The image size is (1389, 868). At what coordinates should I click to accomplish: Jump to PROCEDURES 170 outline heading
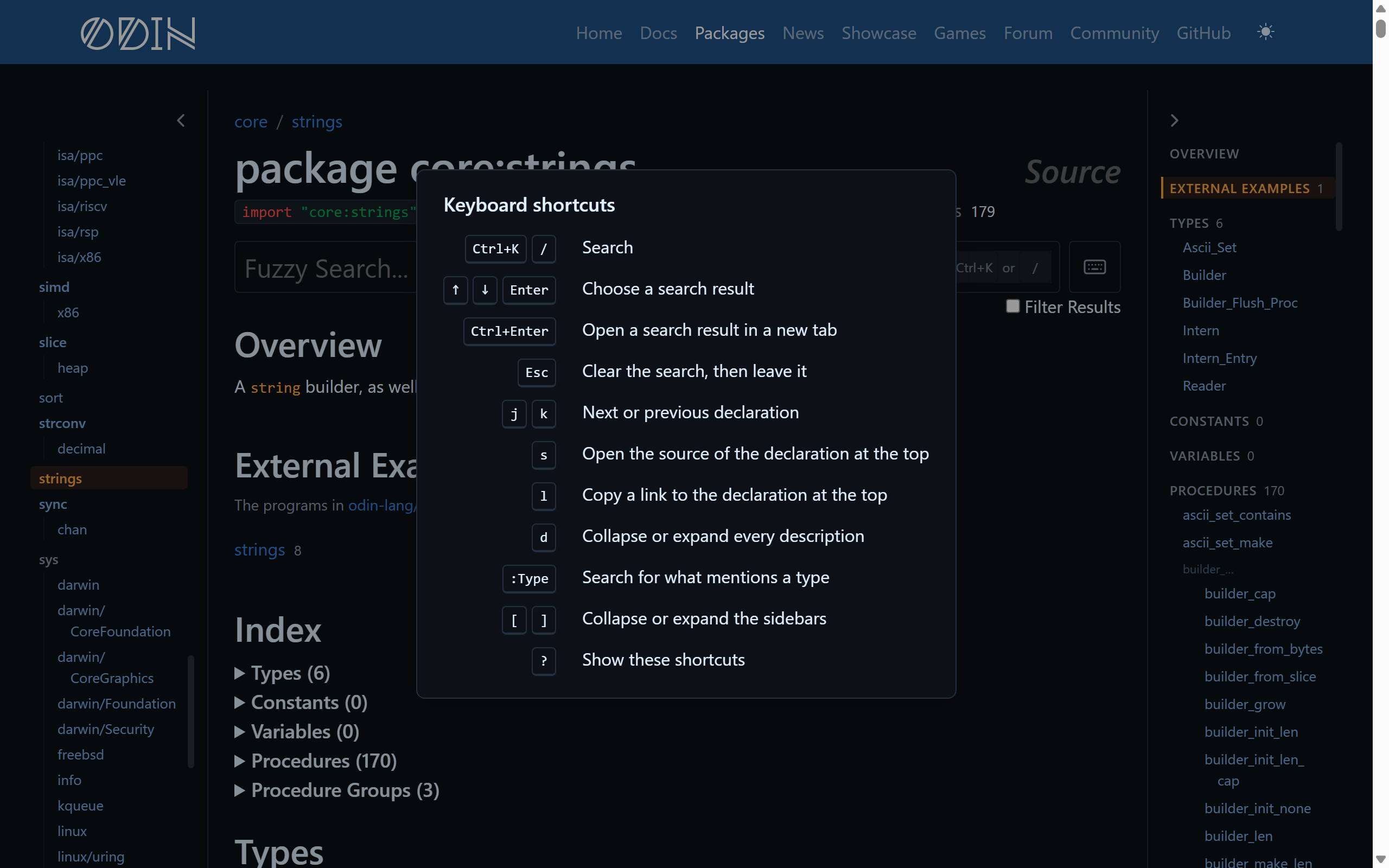coord(1227,490)
